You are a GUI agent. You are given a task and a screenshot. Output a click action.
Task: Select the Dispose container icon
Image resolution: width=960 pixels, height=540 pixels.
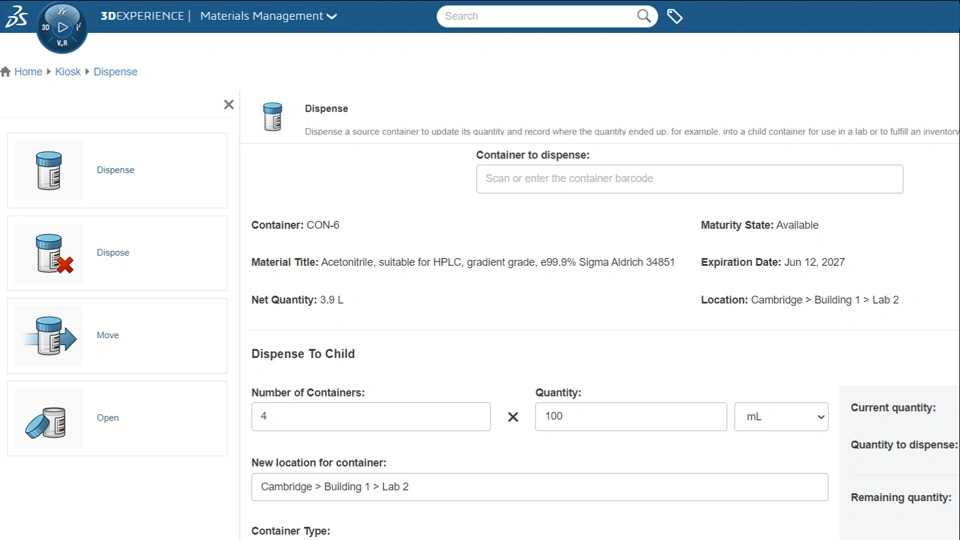(53, 253)
